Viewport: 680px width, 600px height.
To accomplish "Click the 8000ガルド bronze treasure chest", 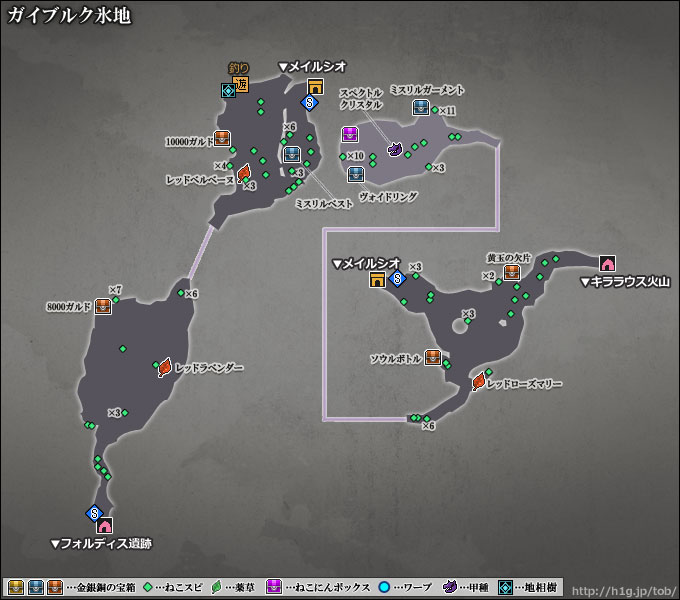I will pos(103,307).
